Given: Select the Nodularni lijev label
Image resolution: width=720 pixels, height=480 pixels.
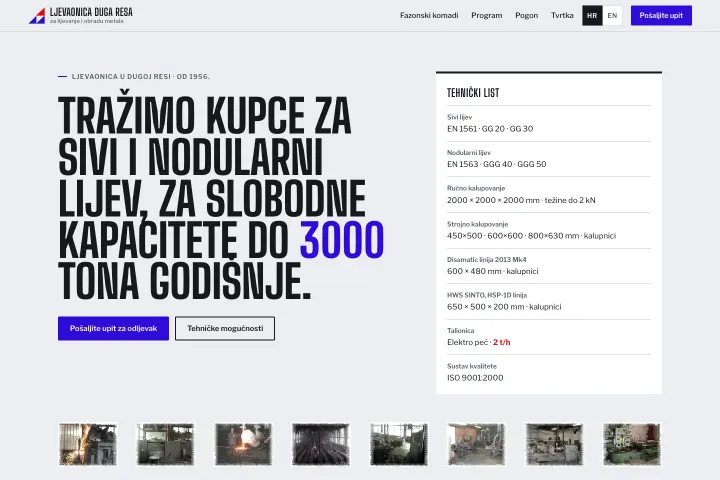Looking at the screenshot, I should 469,152.
